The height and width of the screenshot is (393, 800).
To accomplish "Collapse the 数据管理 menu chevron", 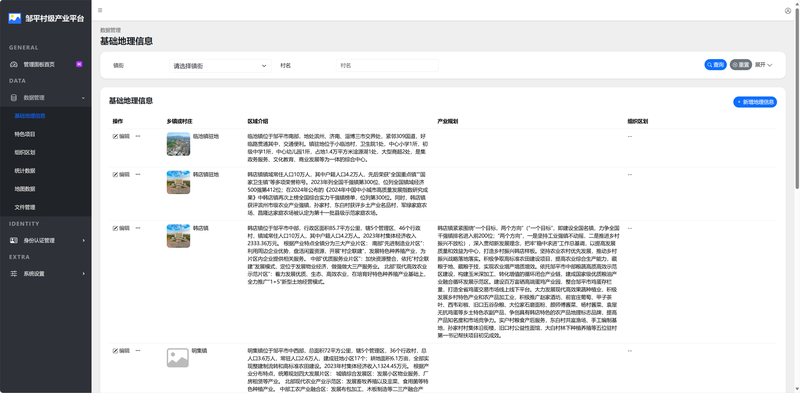I will click(83, 97).
